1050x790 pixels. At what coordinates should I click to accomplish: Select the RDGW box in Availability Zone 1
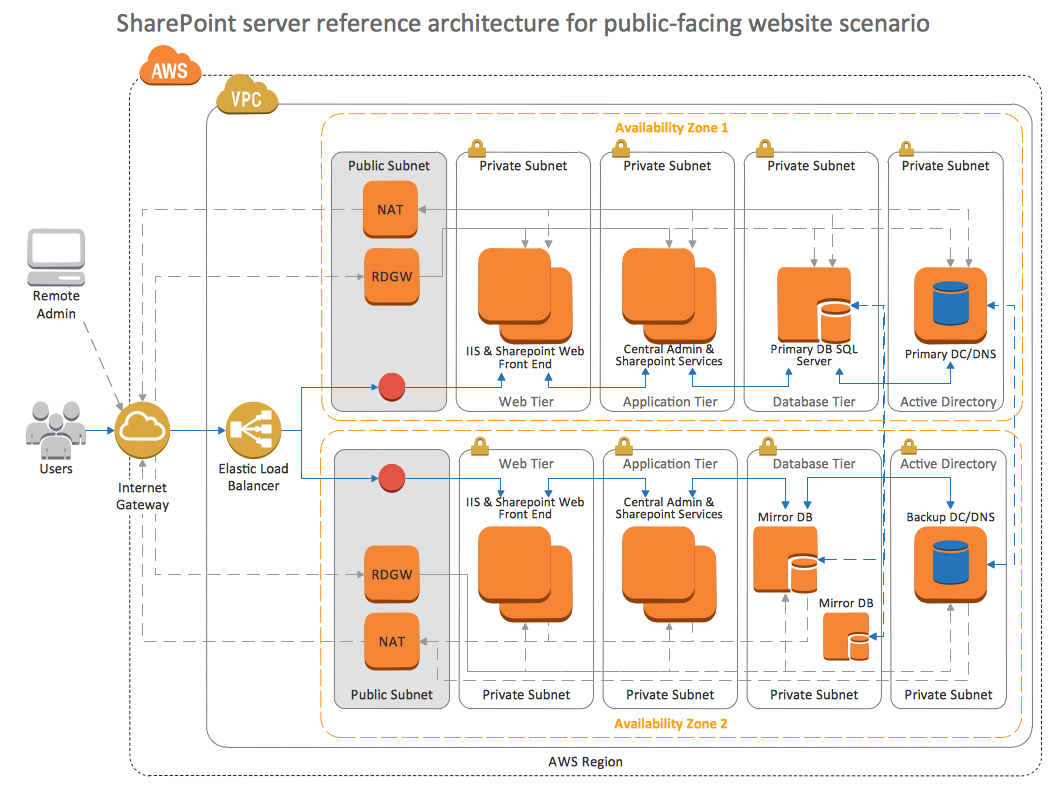click(392, 276)
